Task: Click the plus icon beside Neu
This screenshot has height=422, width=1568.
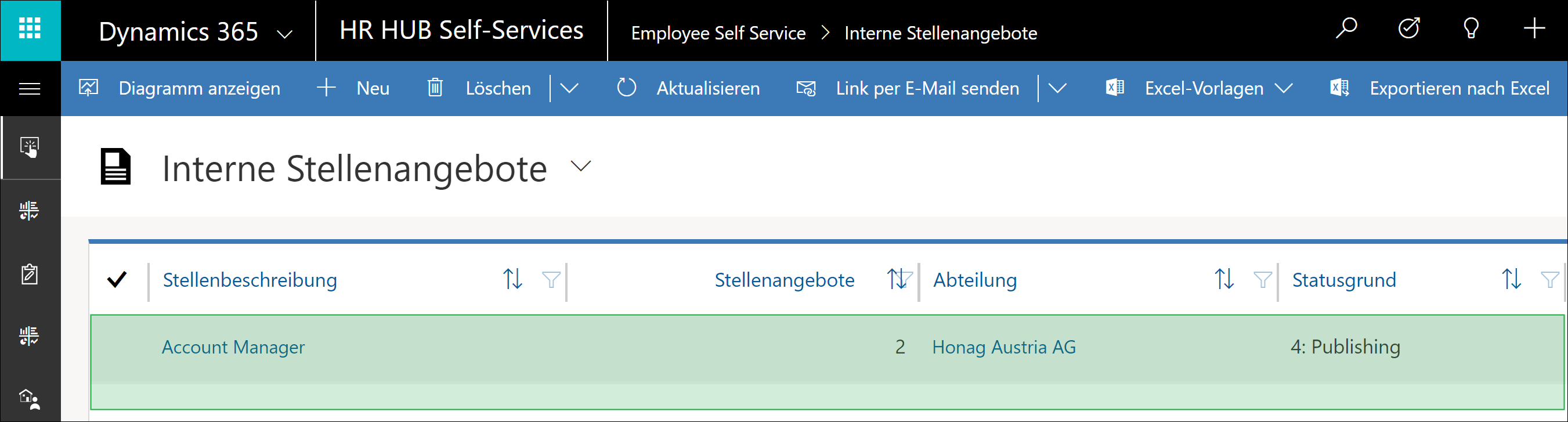Action: 326,88
